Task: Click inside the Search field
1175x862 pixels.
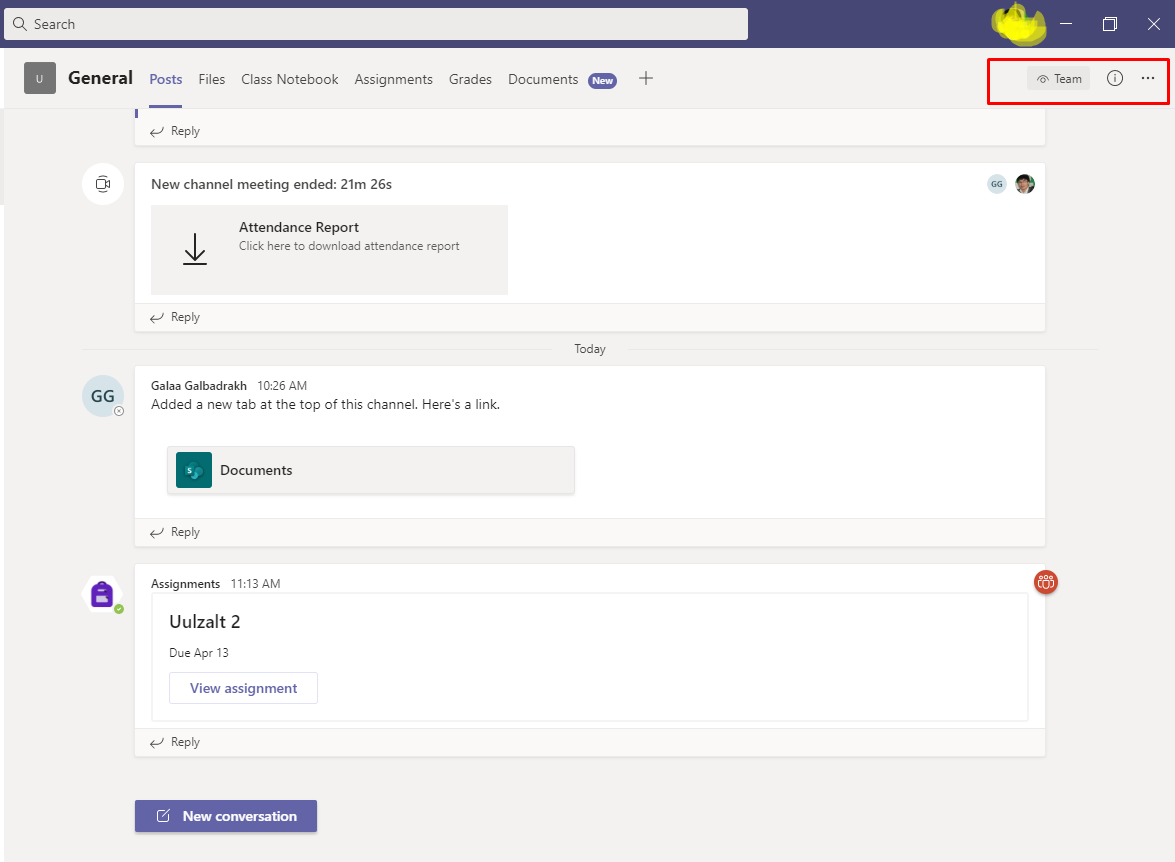Action: pos(375,23)
